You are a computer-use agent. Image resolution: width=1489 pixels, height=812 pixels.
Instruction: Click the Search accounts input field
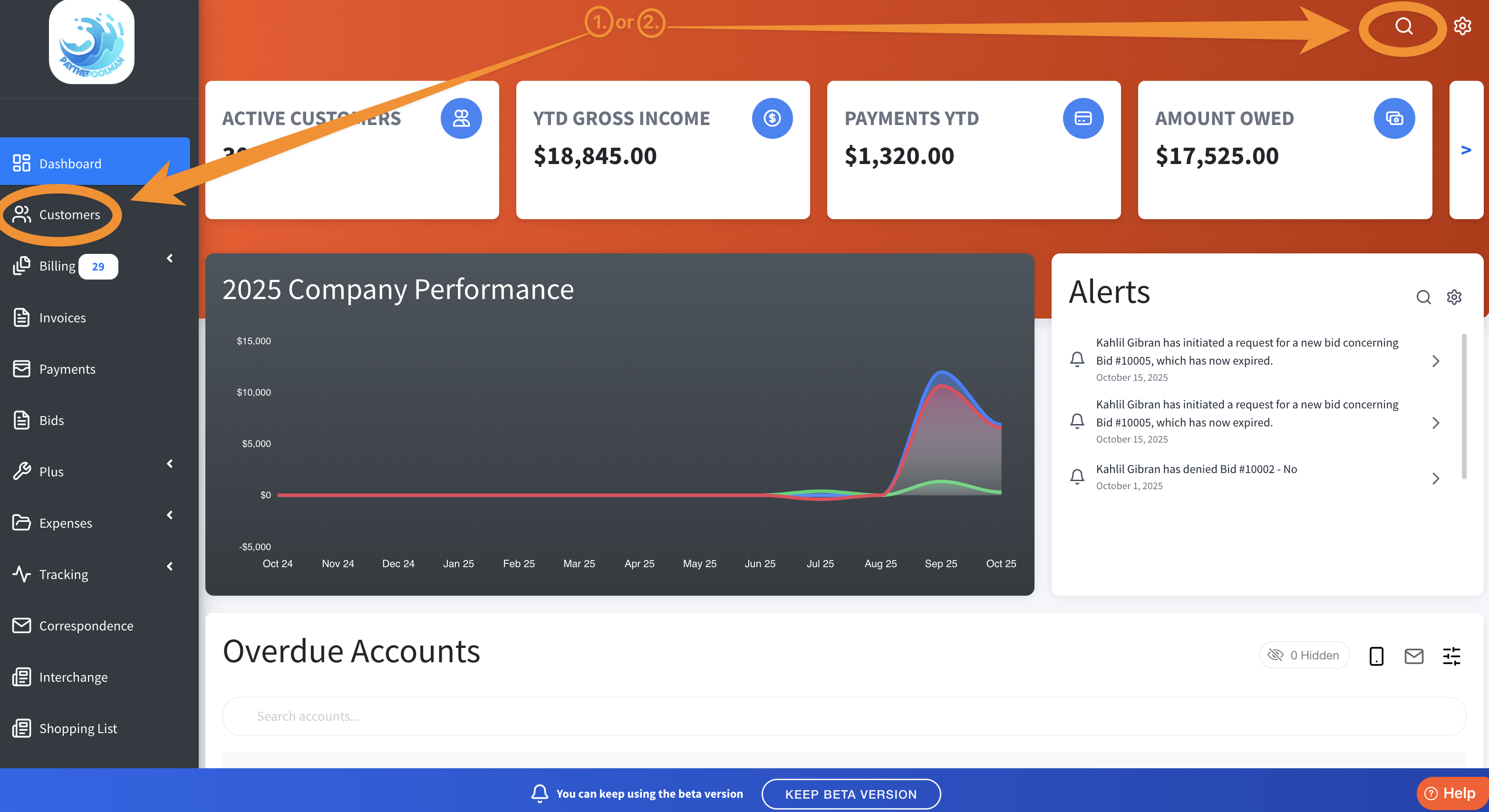point(844,716)
